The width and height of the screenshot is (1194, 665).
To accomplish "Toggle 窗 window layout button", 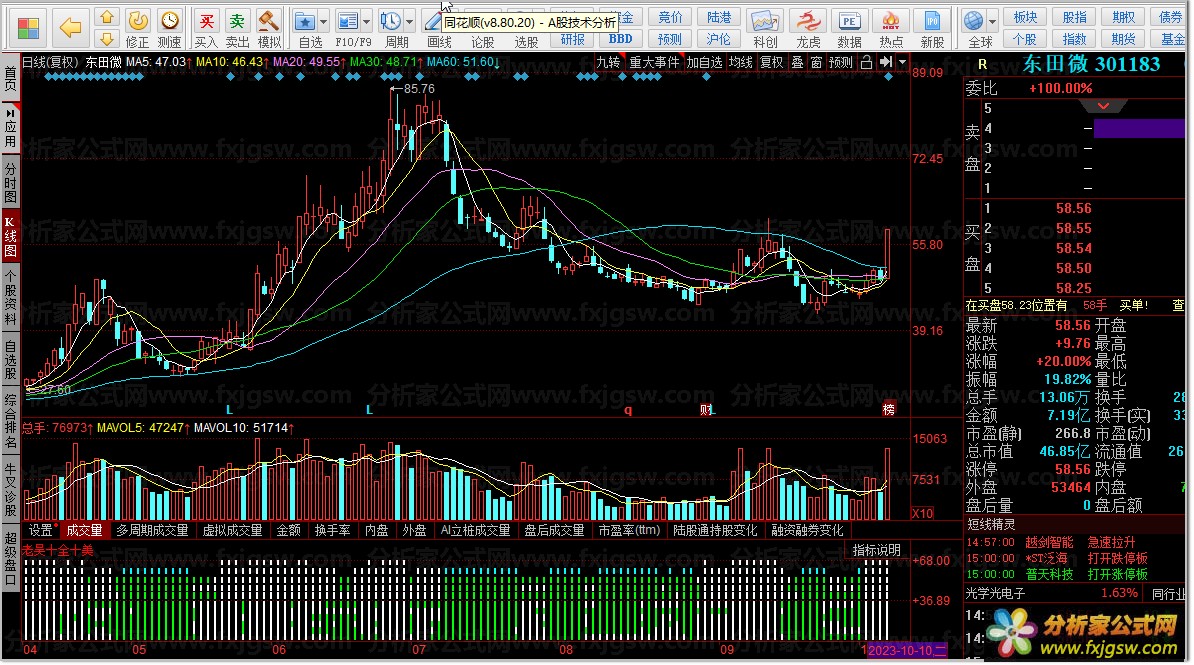I will pyautogui.click(x=816, y=62).
